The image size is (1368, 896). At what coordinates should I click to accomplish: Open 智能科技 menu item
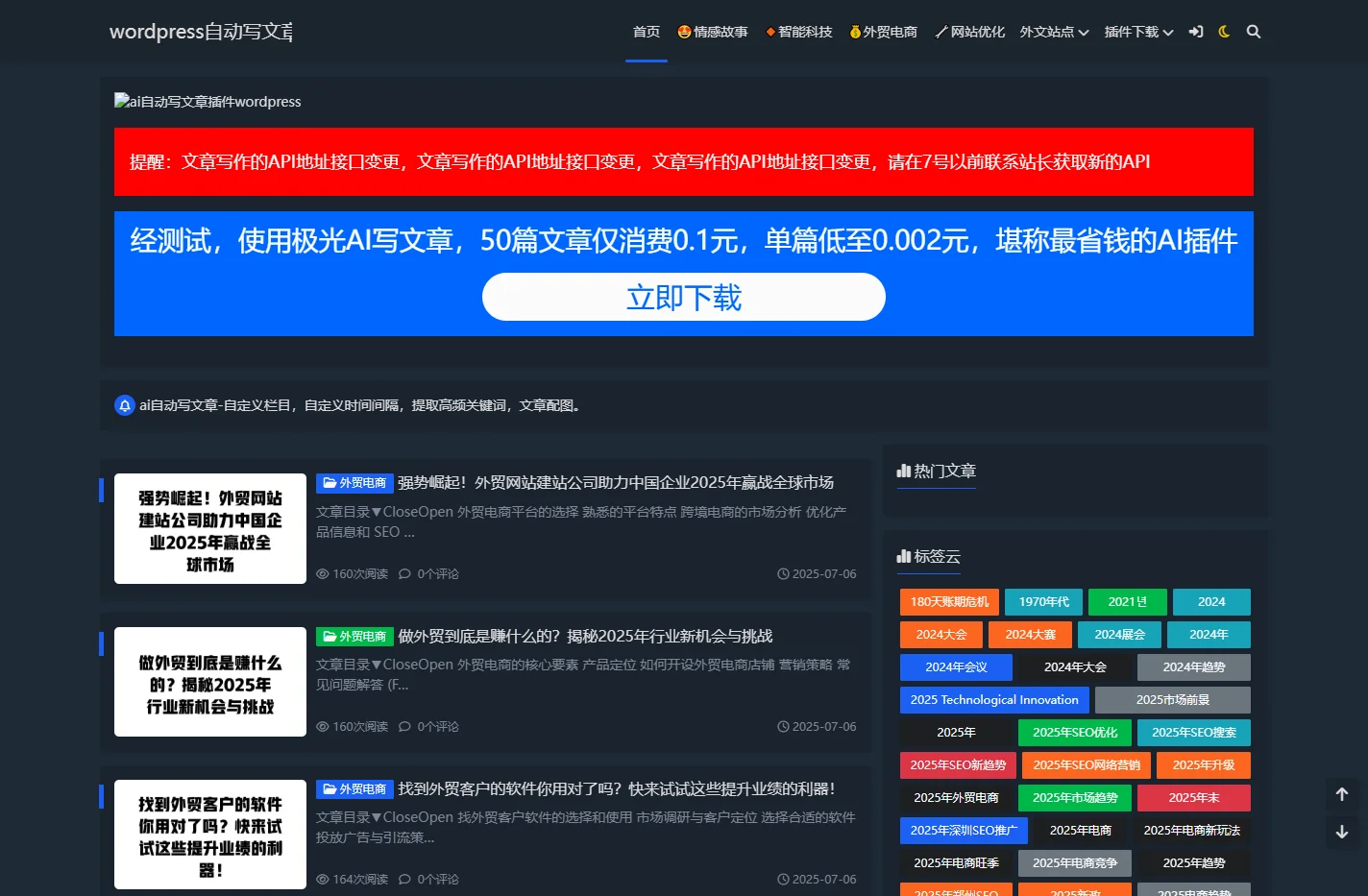798,32
